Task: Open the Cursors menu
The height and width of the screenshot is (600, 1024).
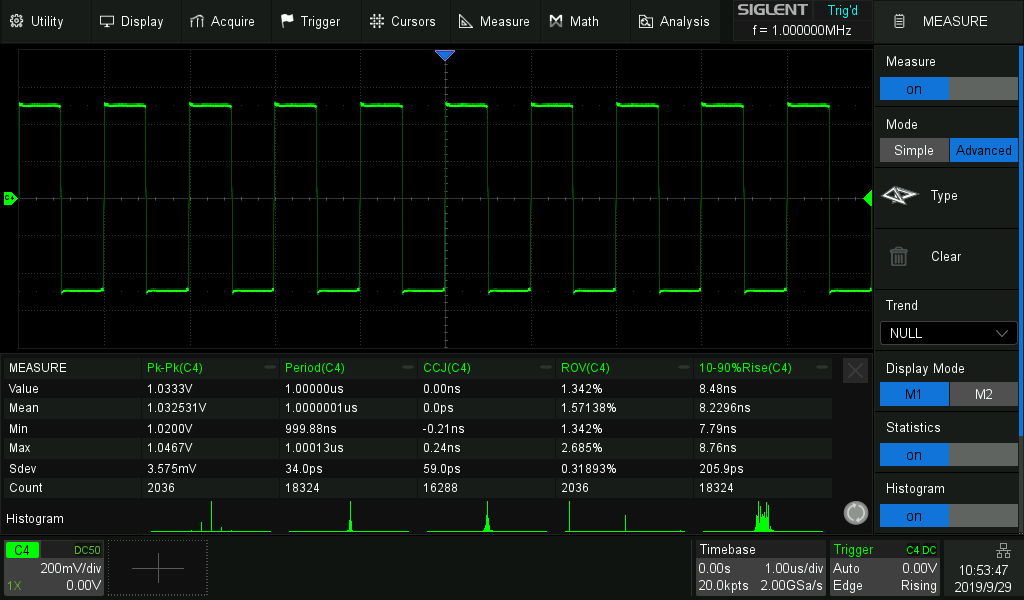Action: (x=402, y=21)
